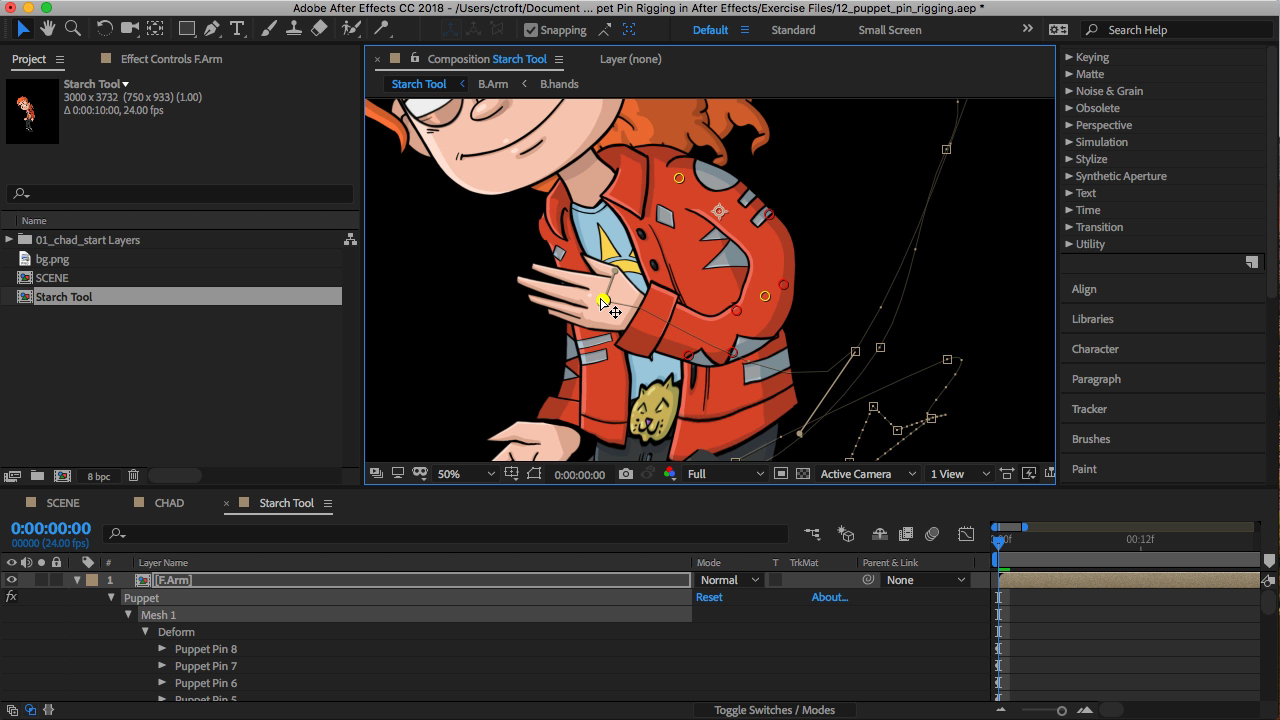This screenshot has height=720, width=1280.
Task: Click Toggle Switches / Modes button
Action: [x=773, y=710]
